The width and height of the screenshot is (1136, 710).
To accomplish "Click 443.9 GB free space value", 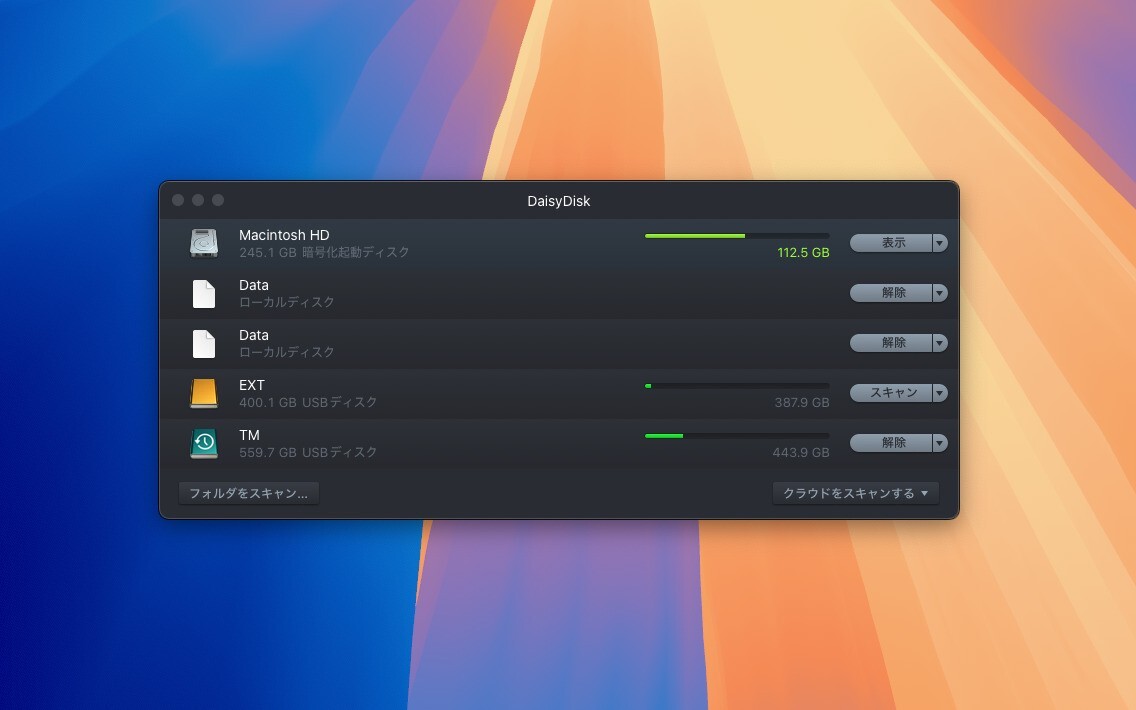I will pos(801,453).
